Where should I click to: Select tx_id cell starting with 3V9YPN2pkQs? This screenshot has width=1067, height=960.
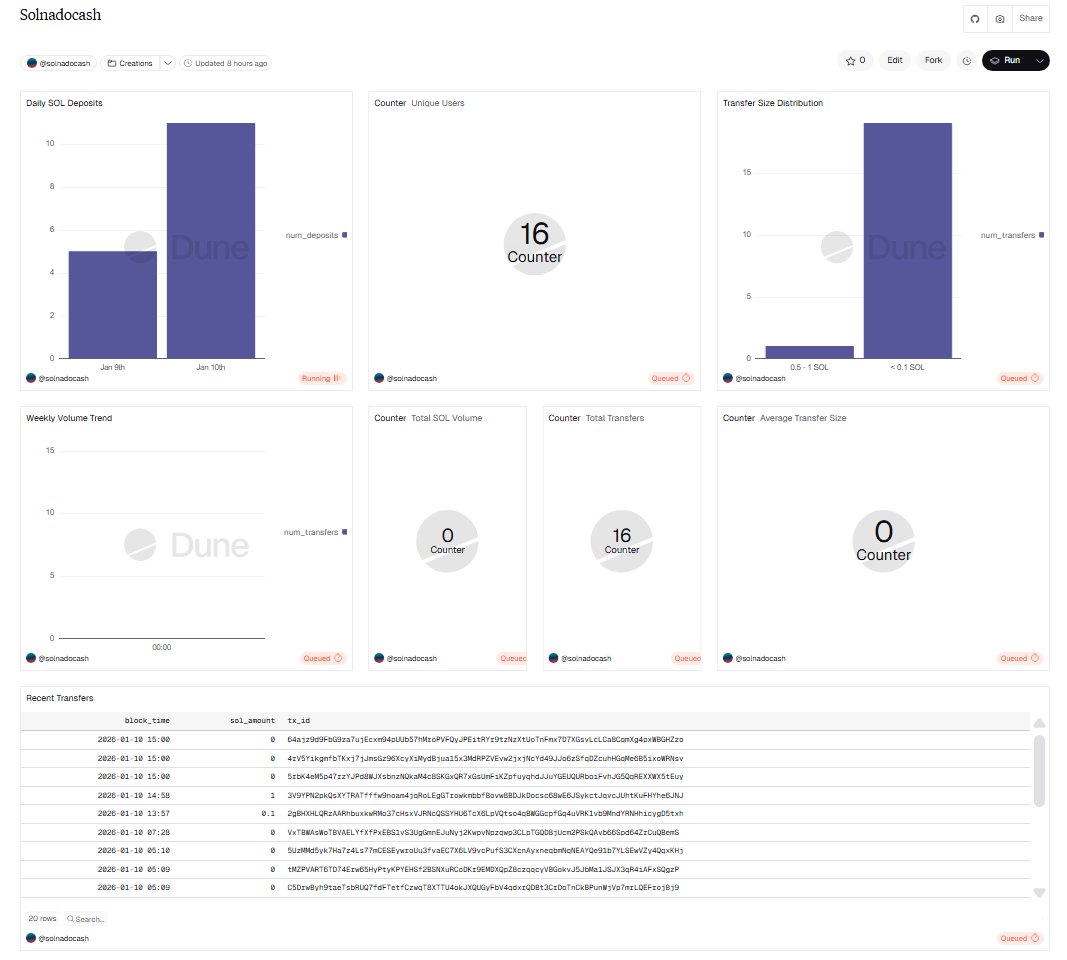(x=485, y=795)
